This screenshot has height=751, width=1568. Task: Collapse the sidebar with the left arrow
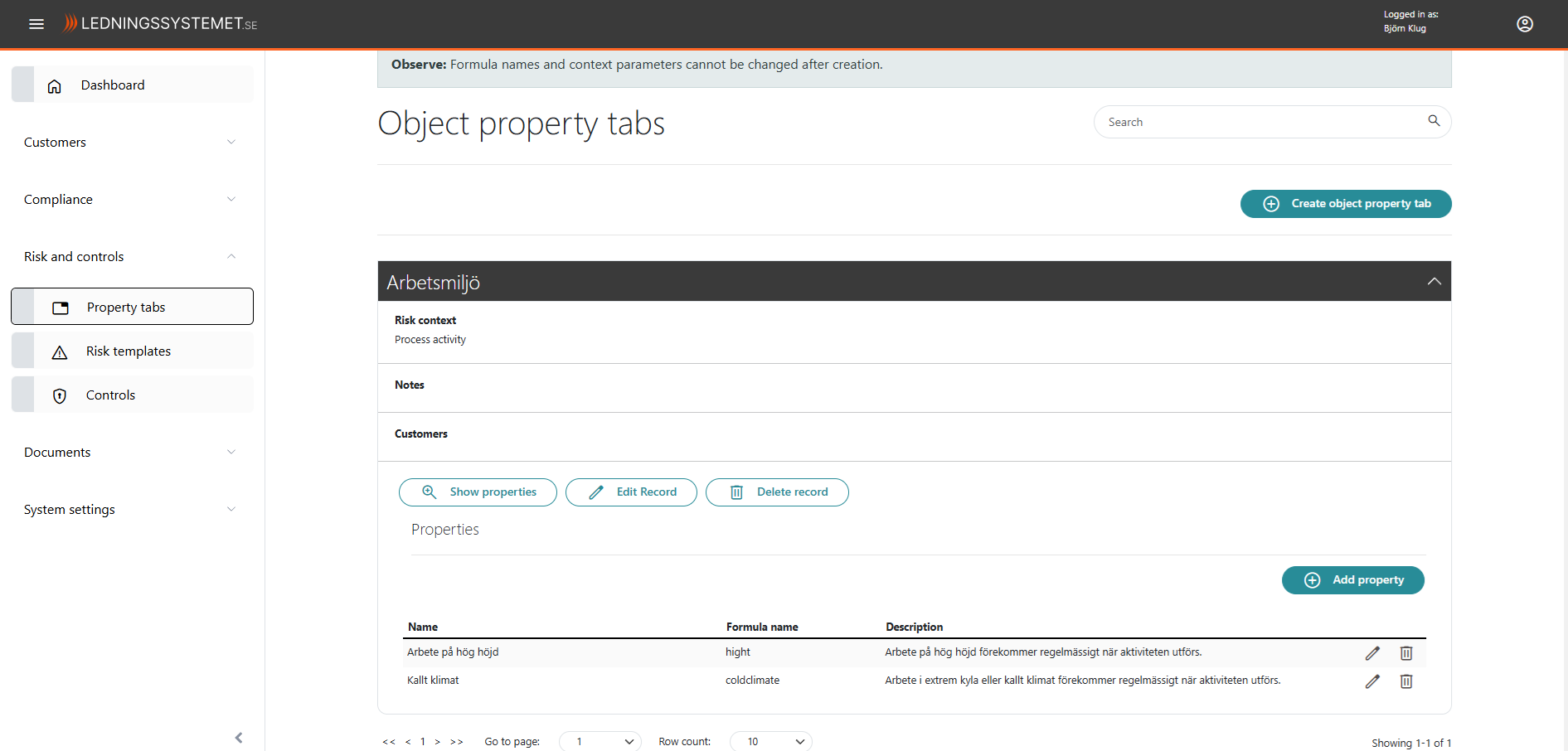coord(239,738)
